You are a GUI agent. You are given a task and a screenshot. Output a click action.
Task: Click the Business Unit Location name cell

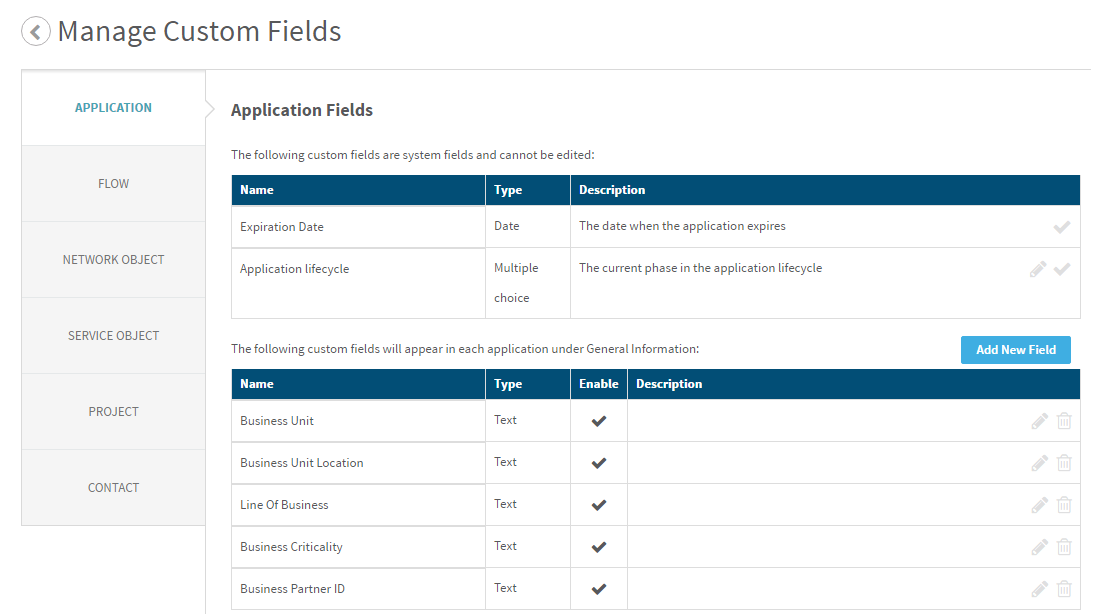pyautogui.click(x=302, y=463)
